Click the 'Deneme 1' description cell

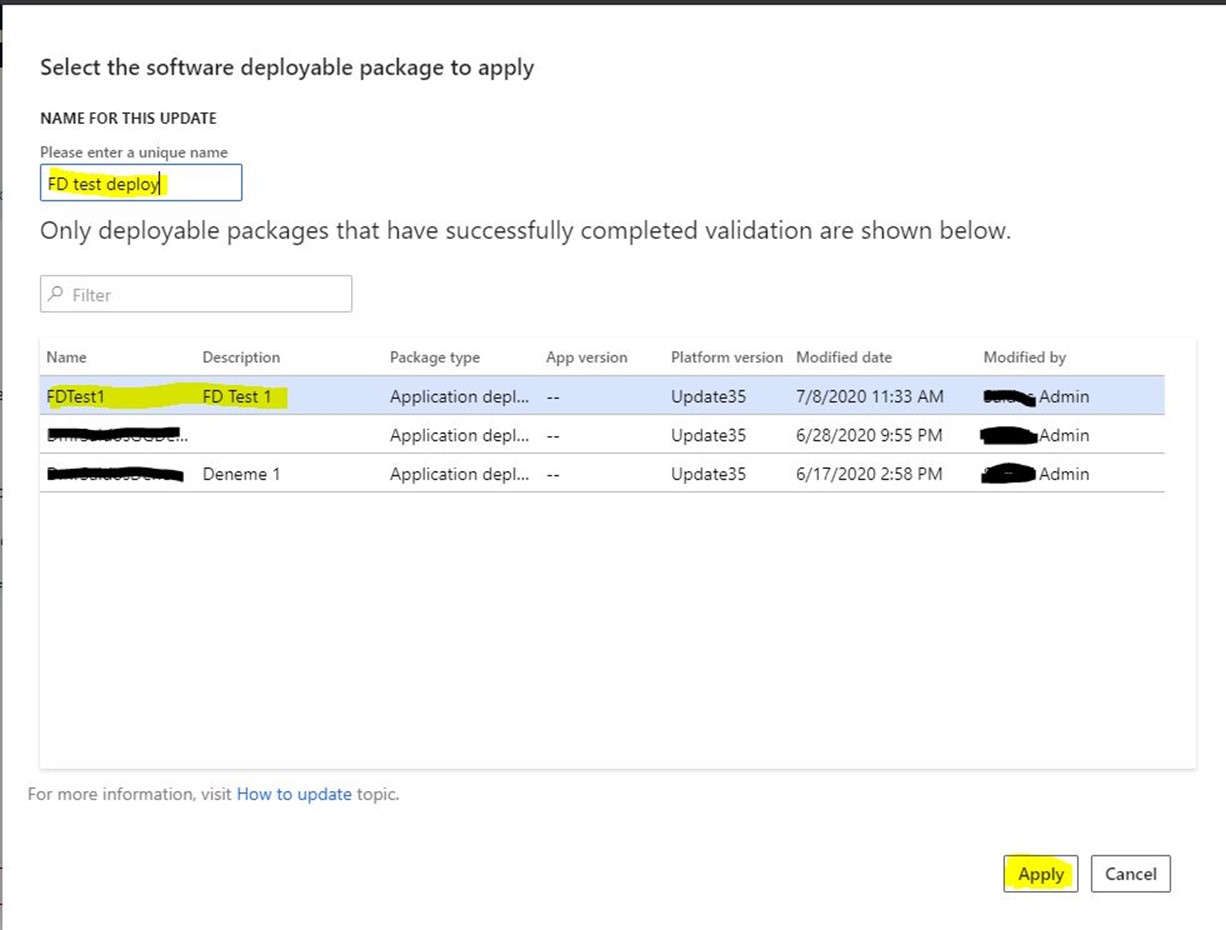pyautogui.click(x=241, y=474)
